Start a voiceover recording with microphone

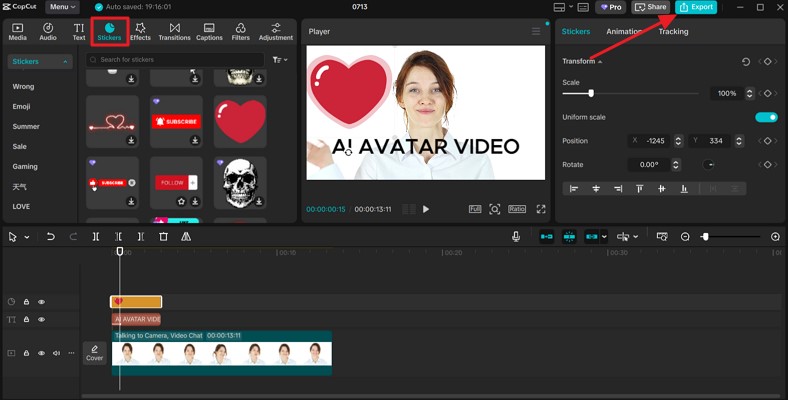coord(516,237)
